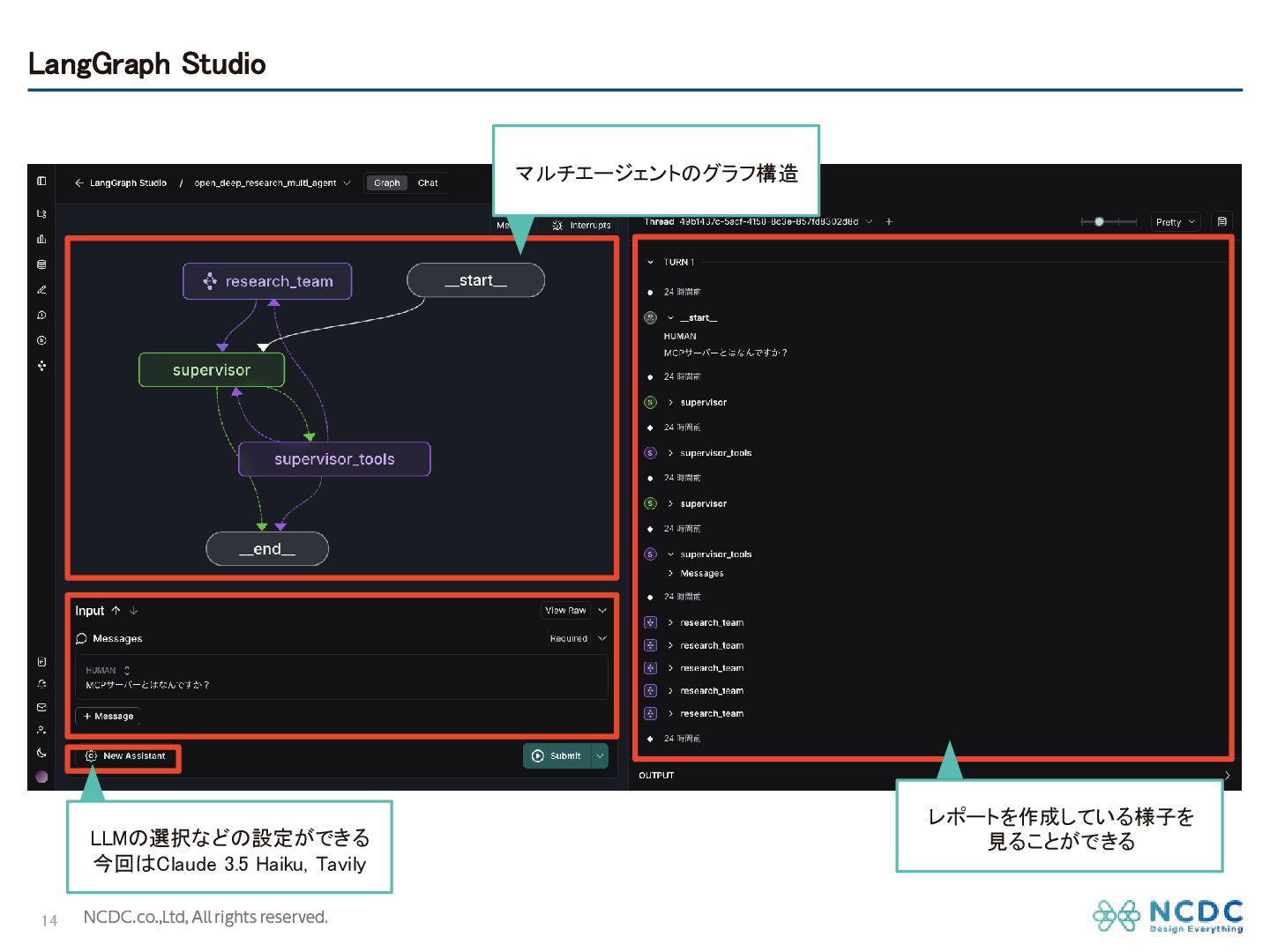1270x952 pixels.
Task: Open the Pretty view format dropdown
Action: (1176, 222)
